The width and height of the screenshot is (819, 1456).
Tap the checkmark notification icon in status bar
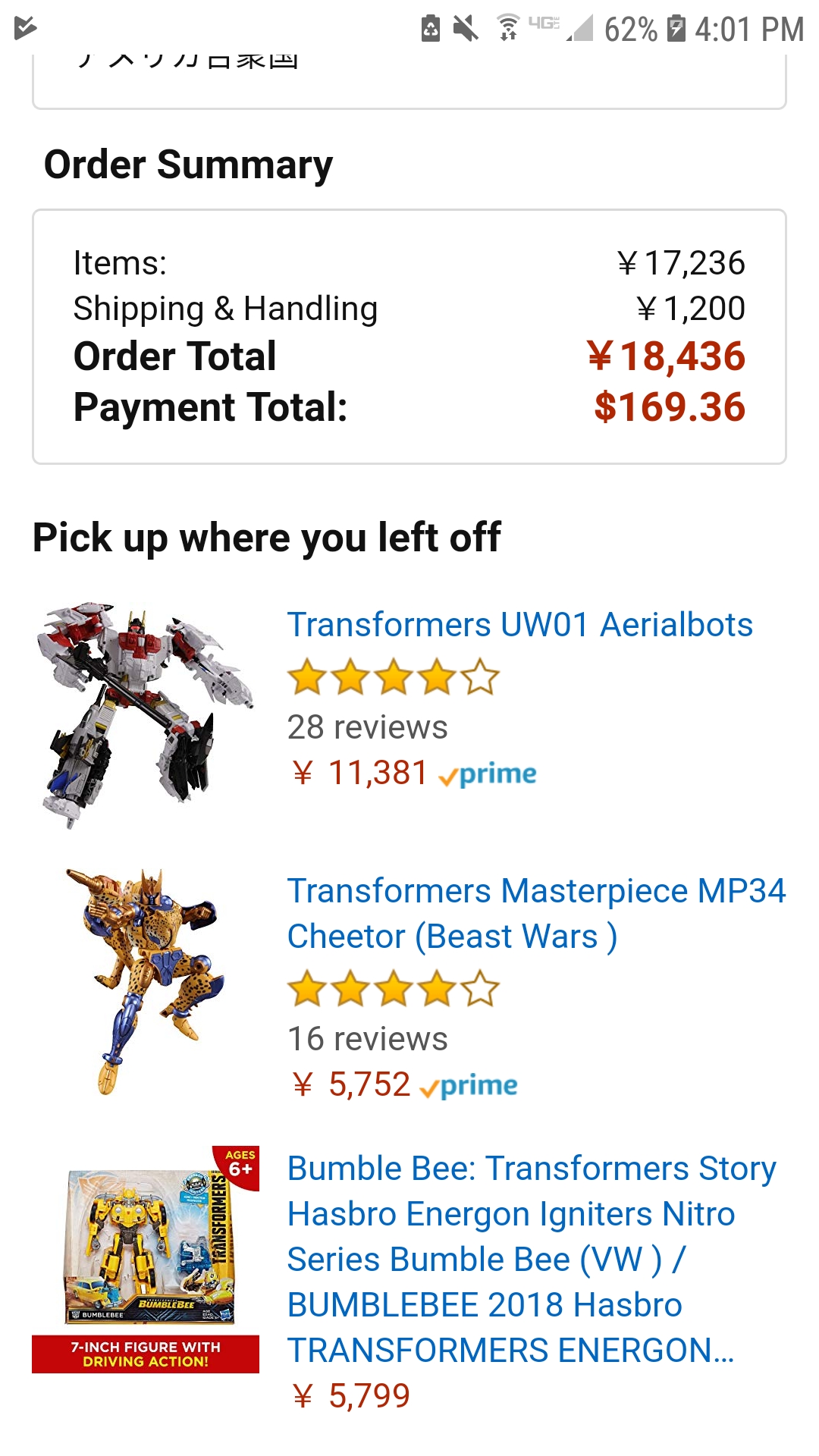tap(25, 28)
